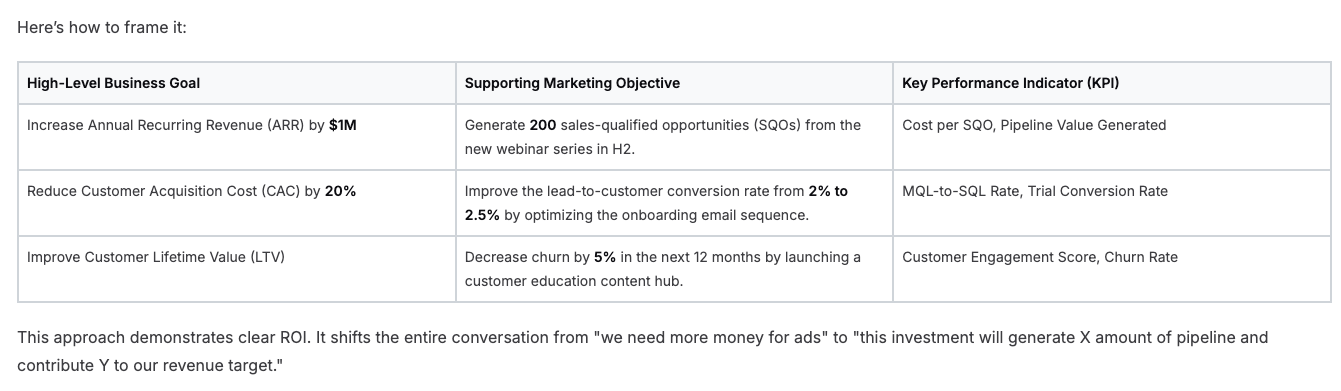Click the 'This approach demonstrates clear ROI' paragraph

[642, 352]
